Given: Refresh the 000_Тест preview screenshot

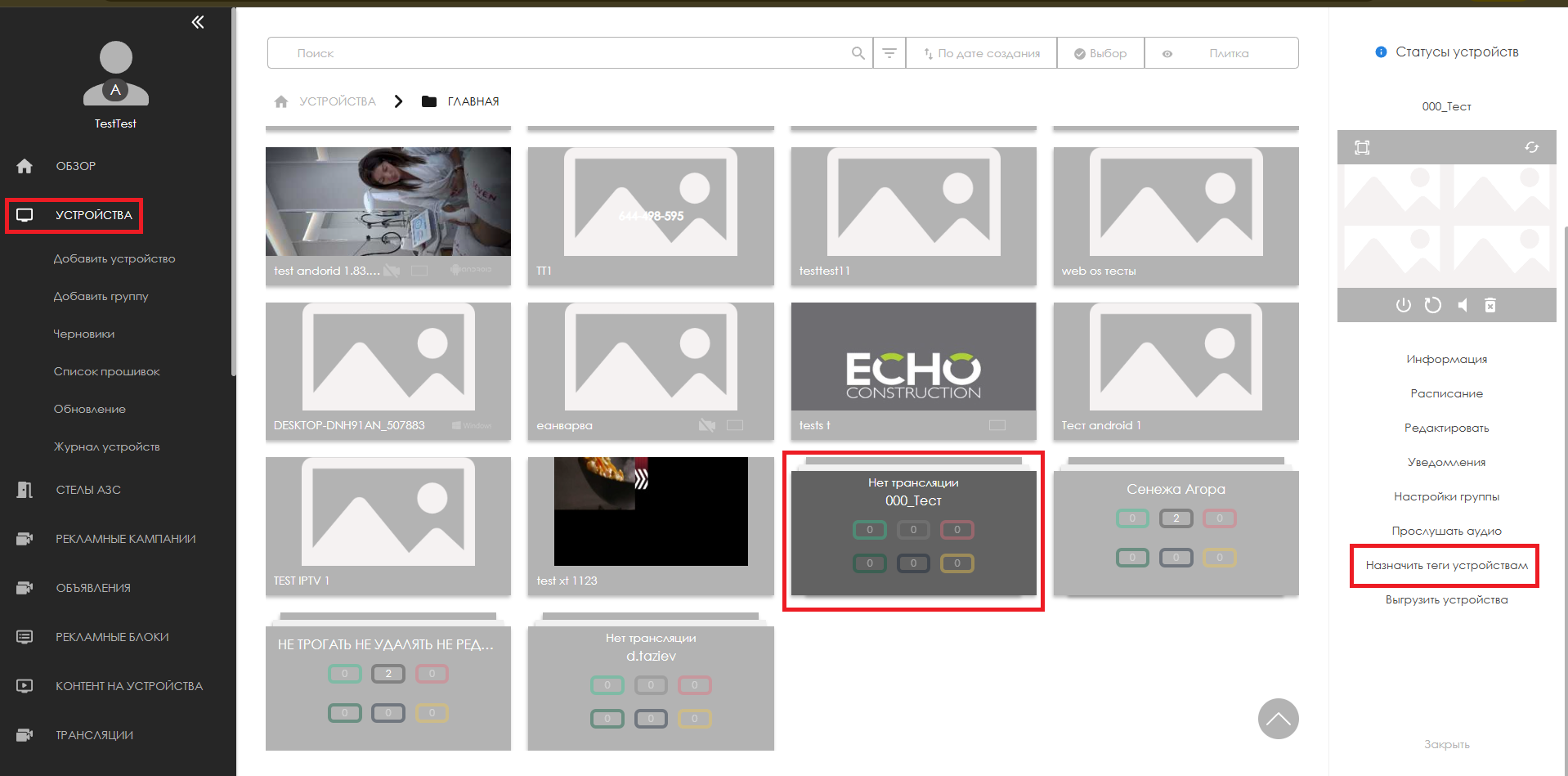Looking at the screenshot, I should click(1531, 147).
